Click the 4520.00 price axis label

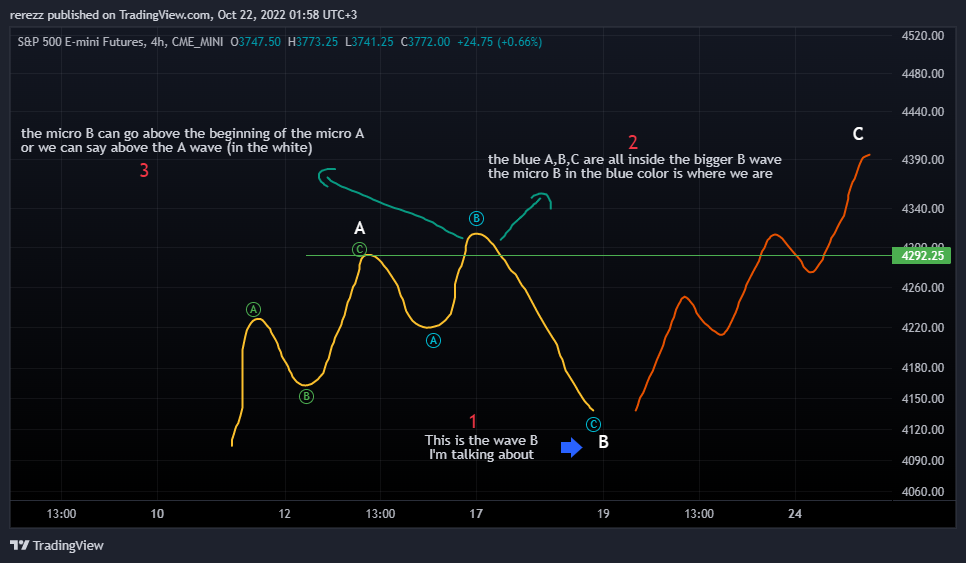point(923,36)
